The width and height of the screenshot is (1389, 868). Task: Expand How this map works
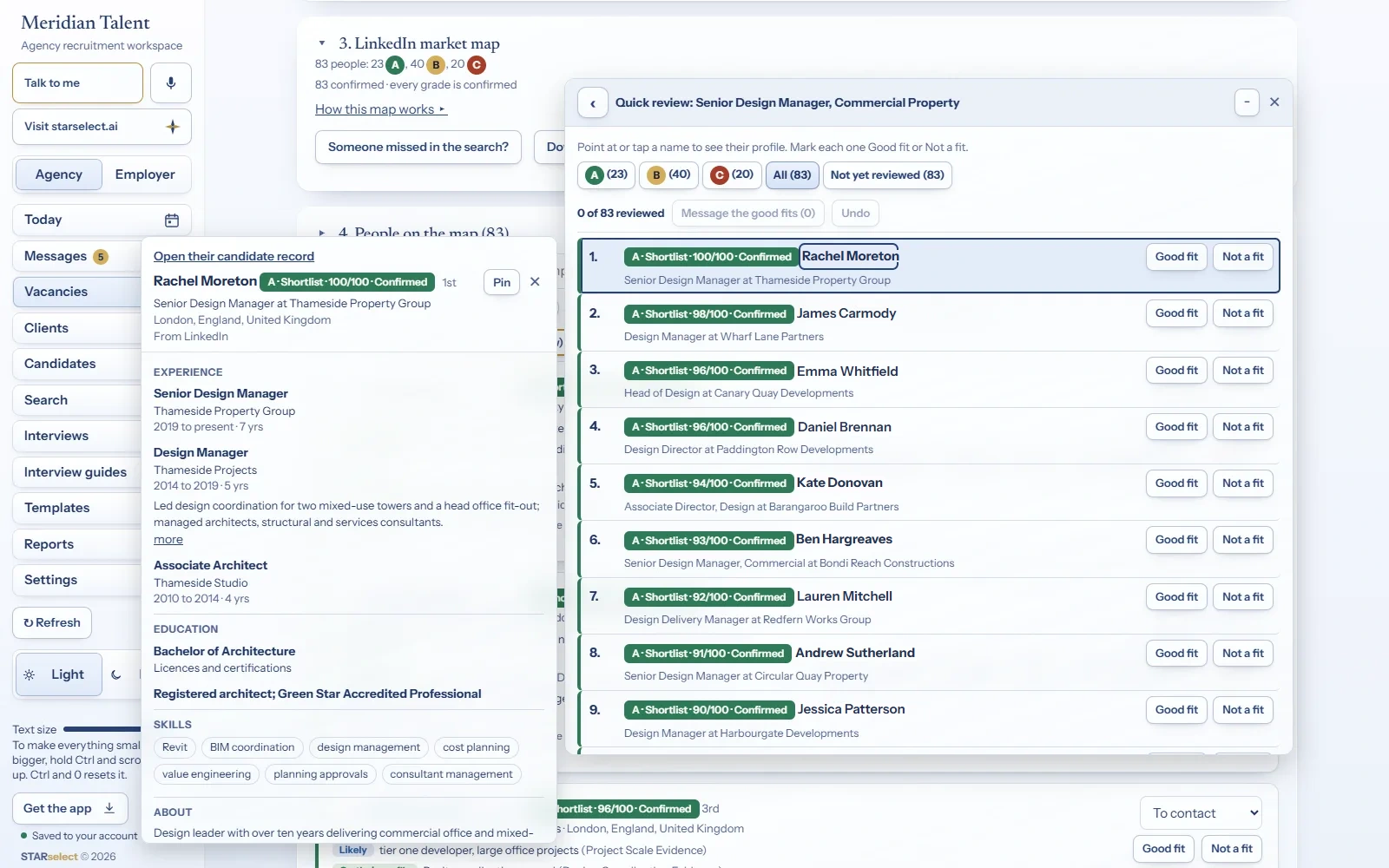click(381, 109)
